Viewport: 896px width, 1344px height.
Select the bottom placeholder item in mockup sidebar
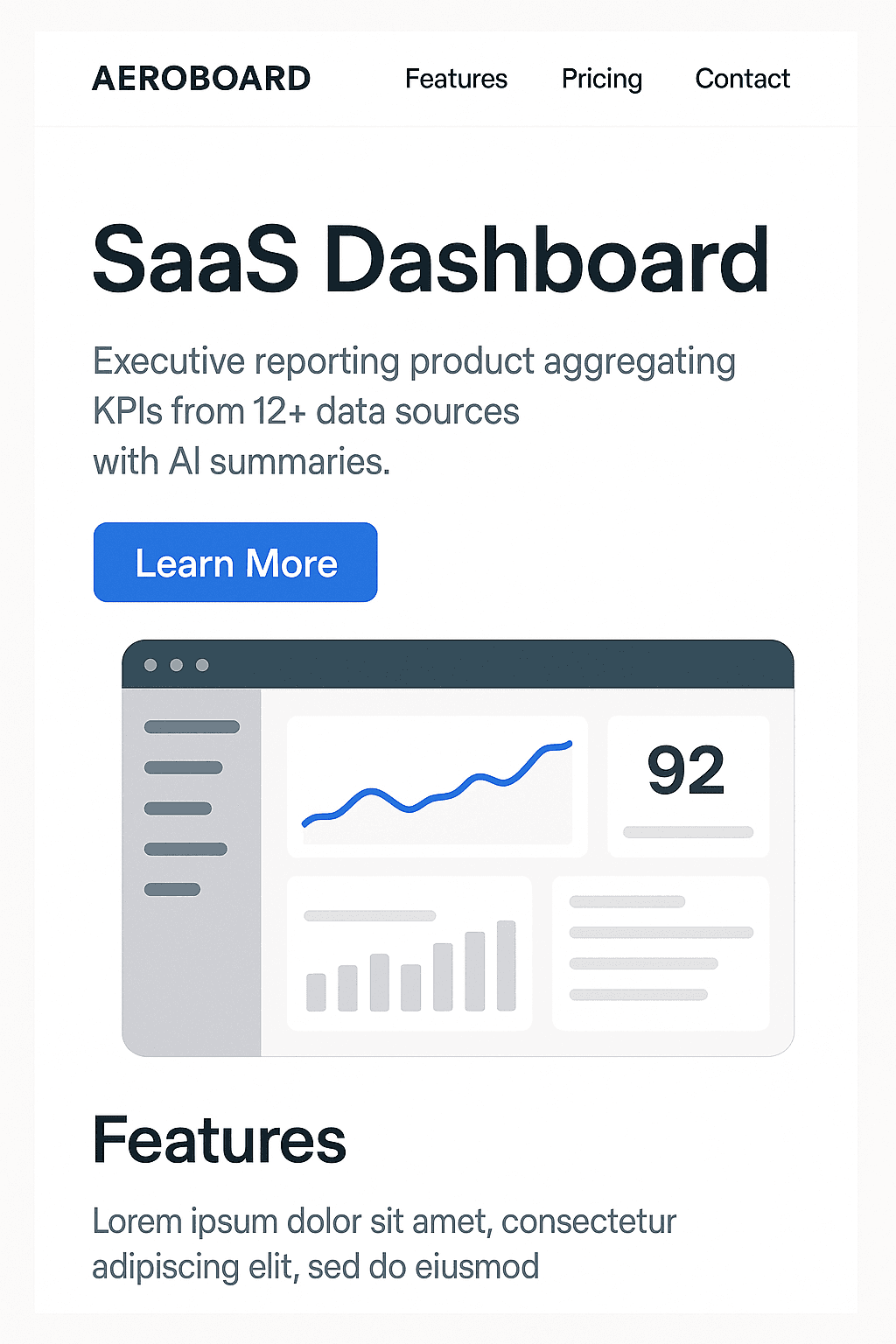(172, 890)
